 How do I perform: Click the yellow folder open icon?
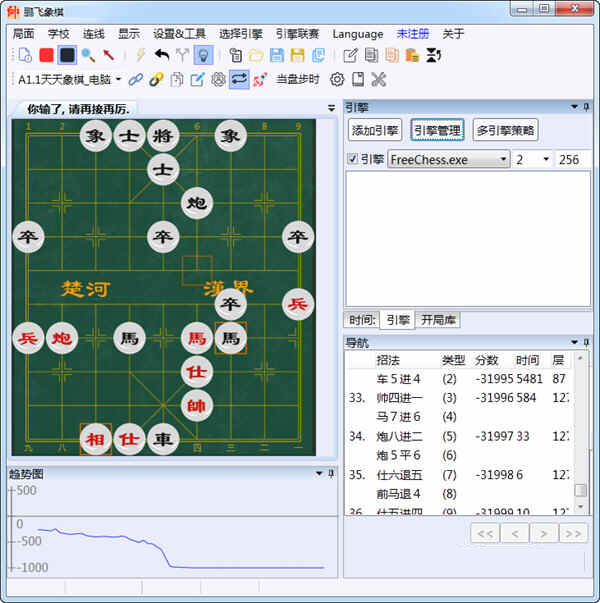(x=256, y=55)
